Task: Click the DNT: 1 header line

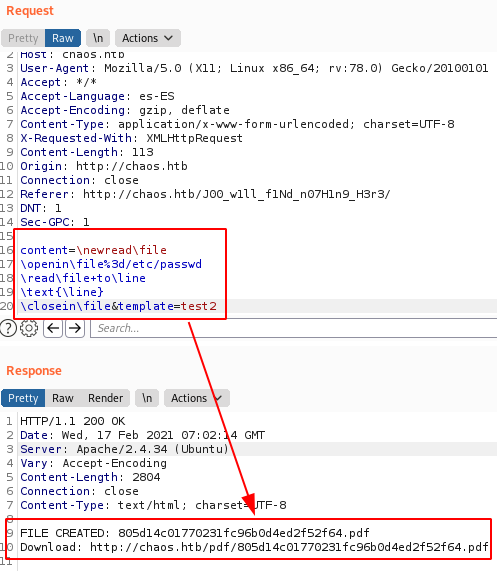Action: point(40,208)
